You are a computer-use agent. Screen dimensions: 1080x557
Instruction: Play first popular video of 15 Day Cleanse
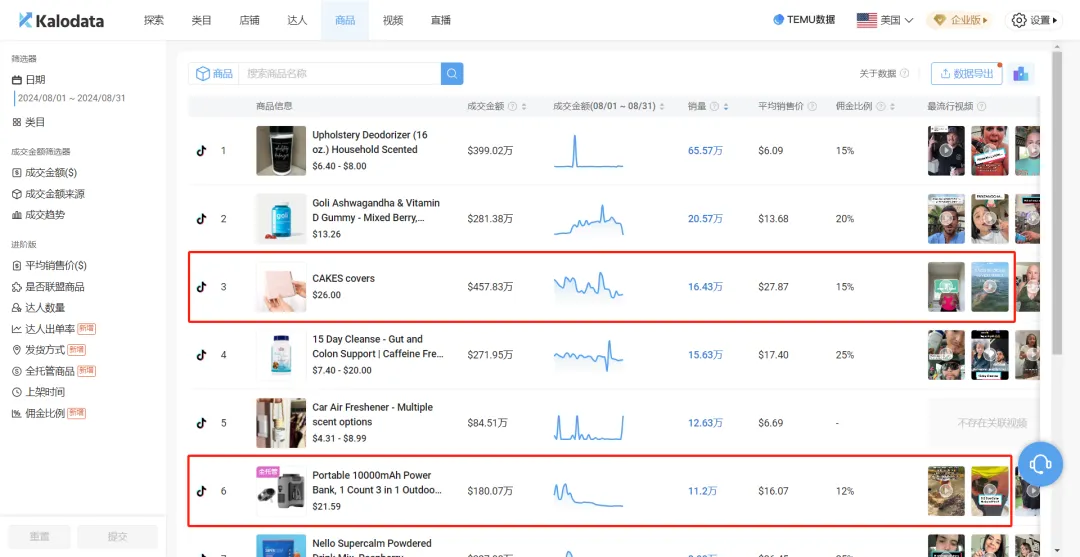click(x=946, y=355)
